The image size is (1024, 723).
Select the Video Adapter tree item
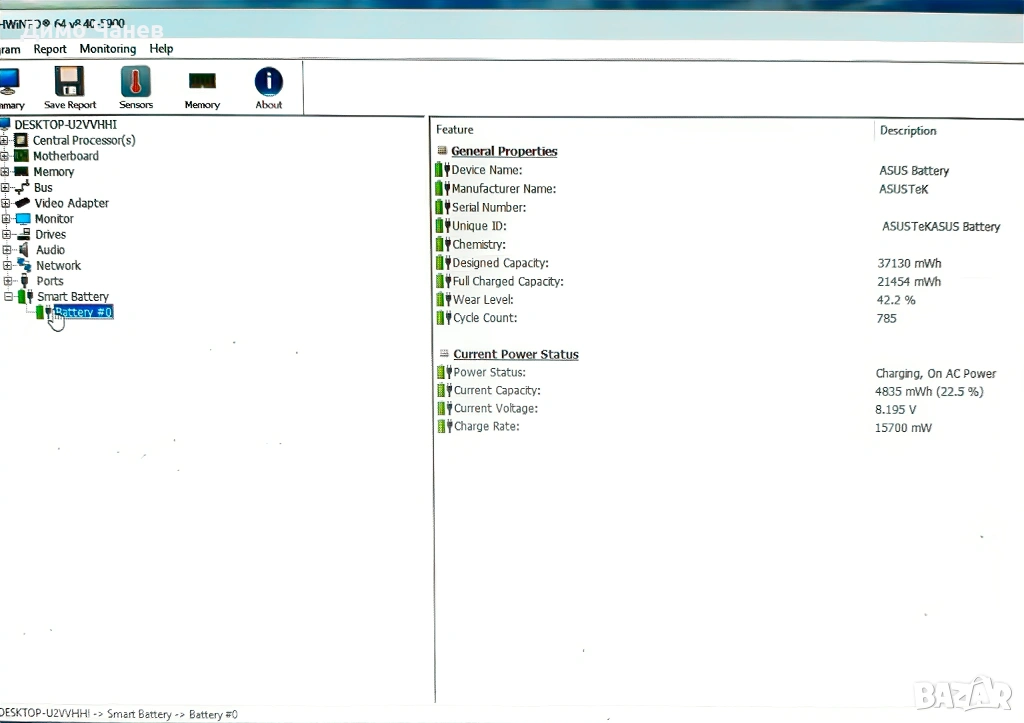tap(71, 203)
